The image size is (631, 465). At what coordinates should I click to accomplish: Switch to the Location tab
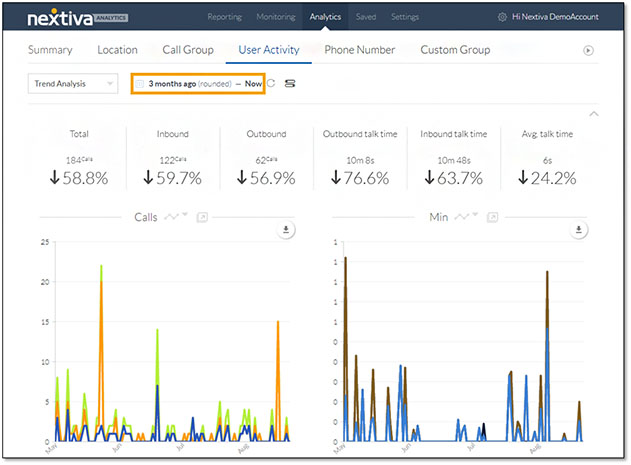coord(118,50)
